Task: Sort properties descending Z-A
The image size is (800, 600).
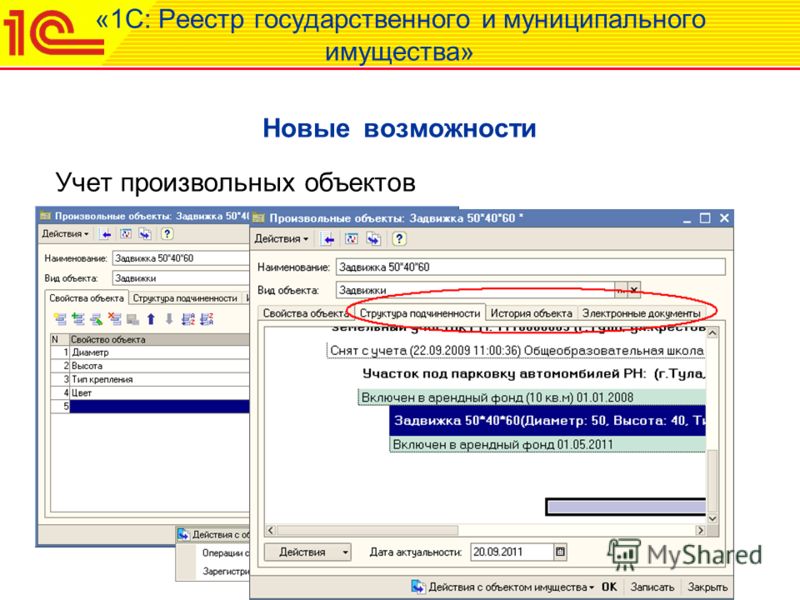Action: (x=207, y=319)
